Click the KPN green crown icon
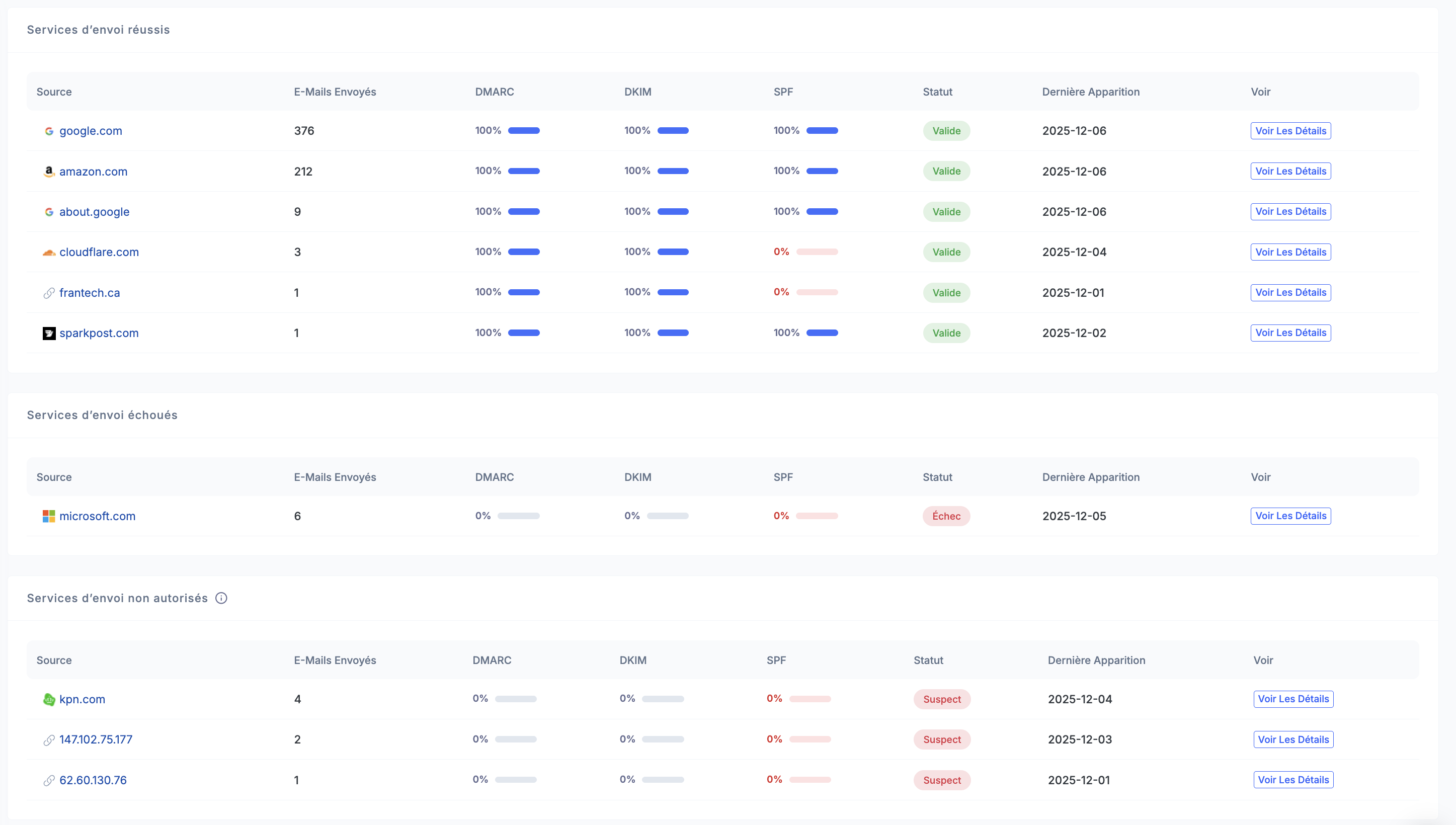Image resolution: width=1456 pixels, height=825 pixels. point(49,699)
